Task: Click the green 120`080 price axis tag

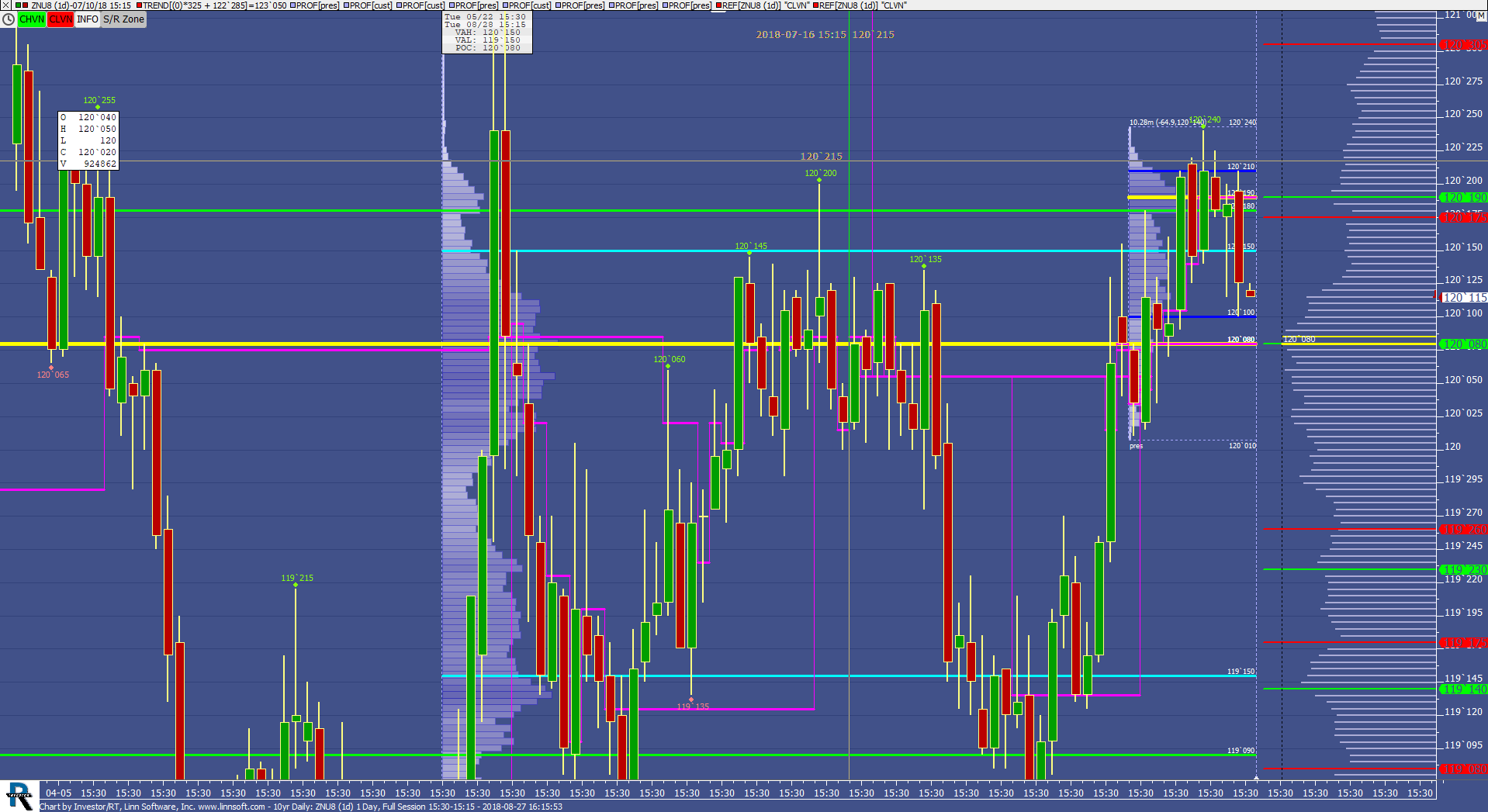Action: click(1463, 344)
